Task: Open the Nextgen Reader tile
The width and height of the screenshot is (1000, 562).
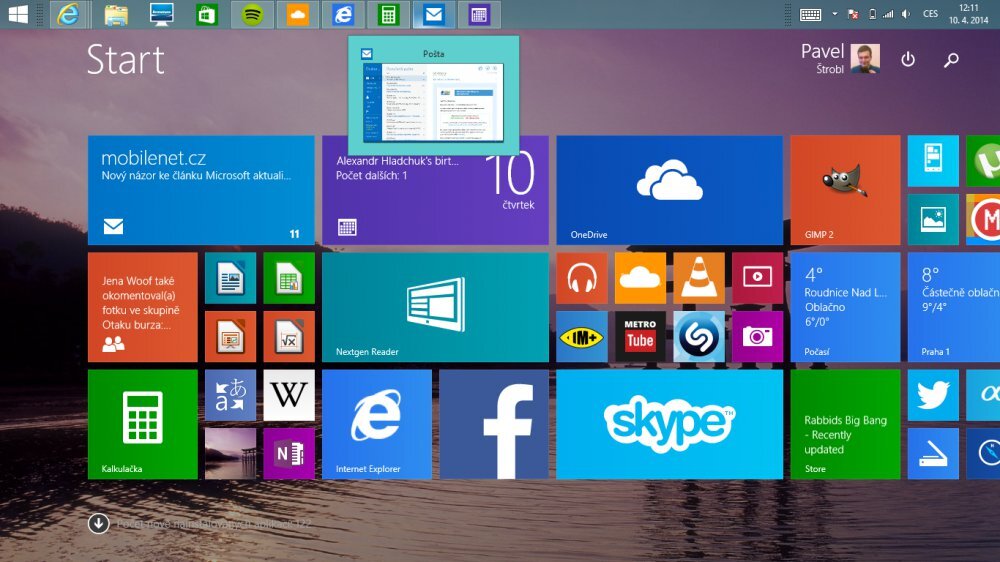Action: (x=435, y=307)
